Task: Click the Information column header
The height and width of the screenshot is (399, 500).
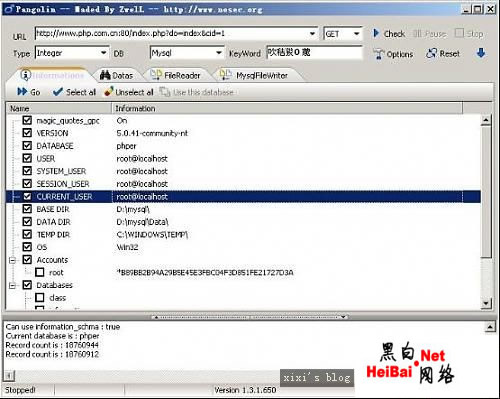Action: pos(287,108)
